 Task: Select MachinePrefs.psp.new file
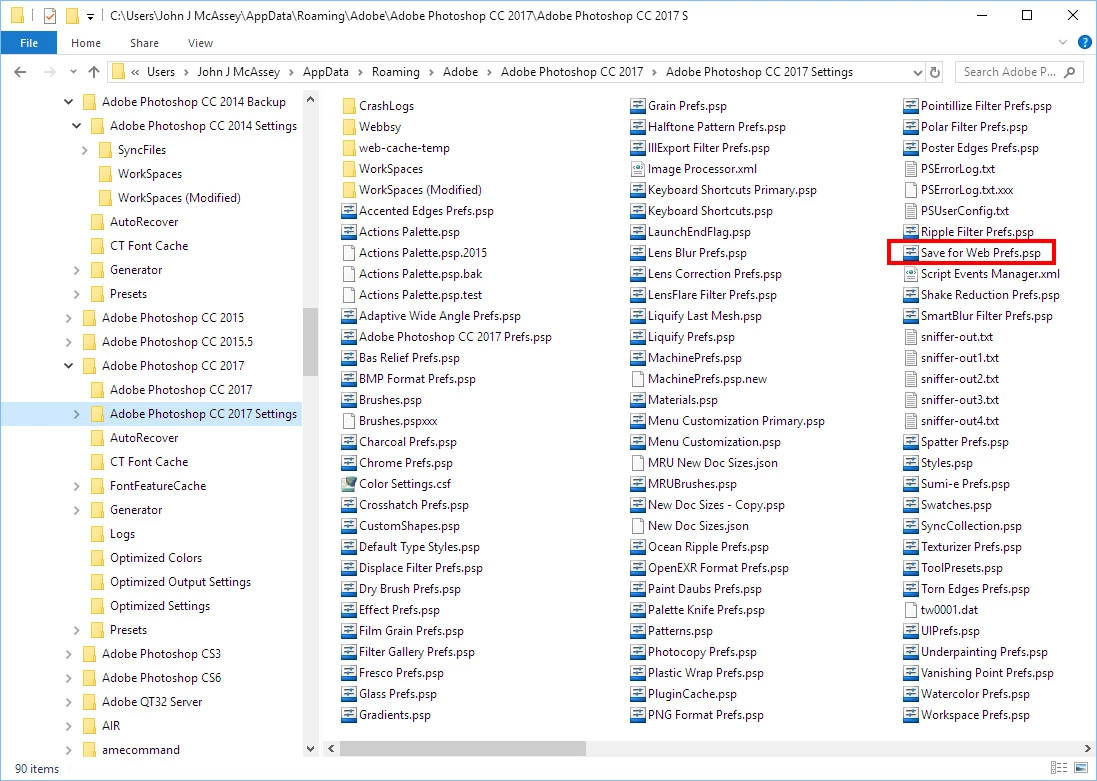click(698, 379)
